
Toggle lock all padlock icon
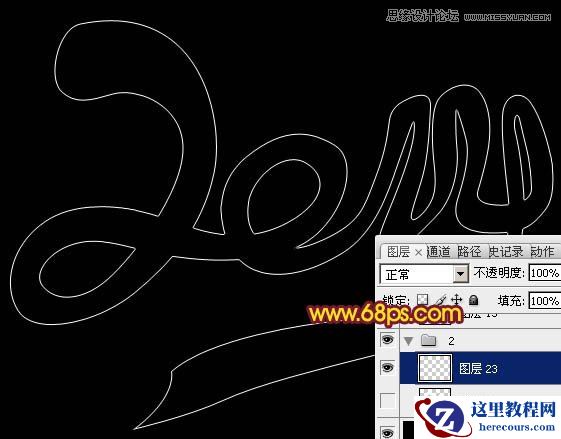click(473, 300)
